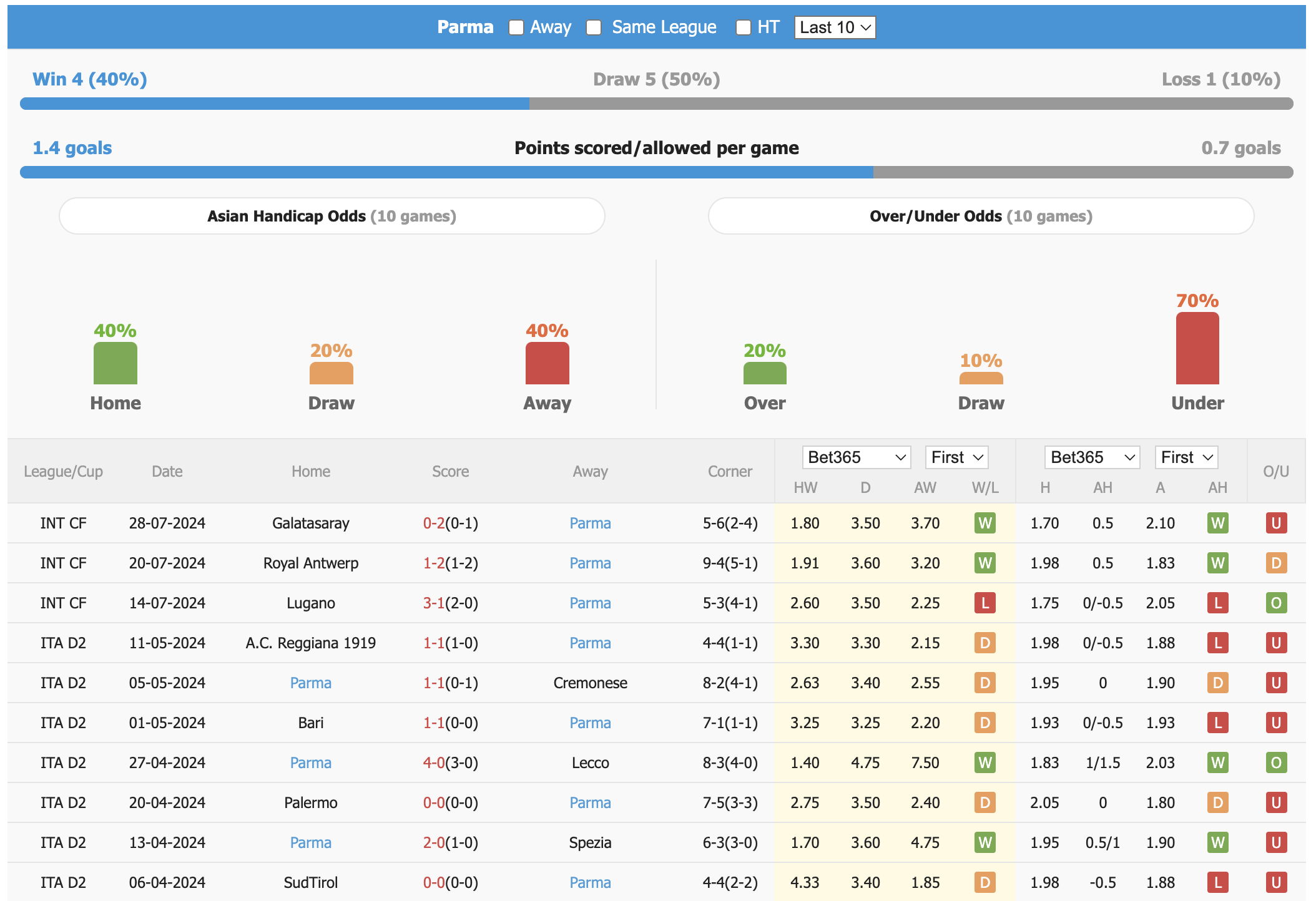The height and width of the screenshot is (901, 1316).
Task: Click the 06-04-2024 date cell
Action: 167,882
